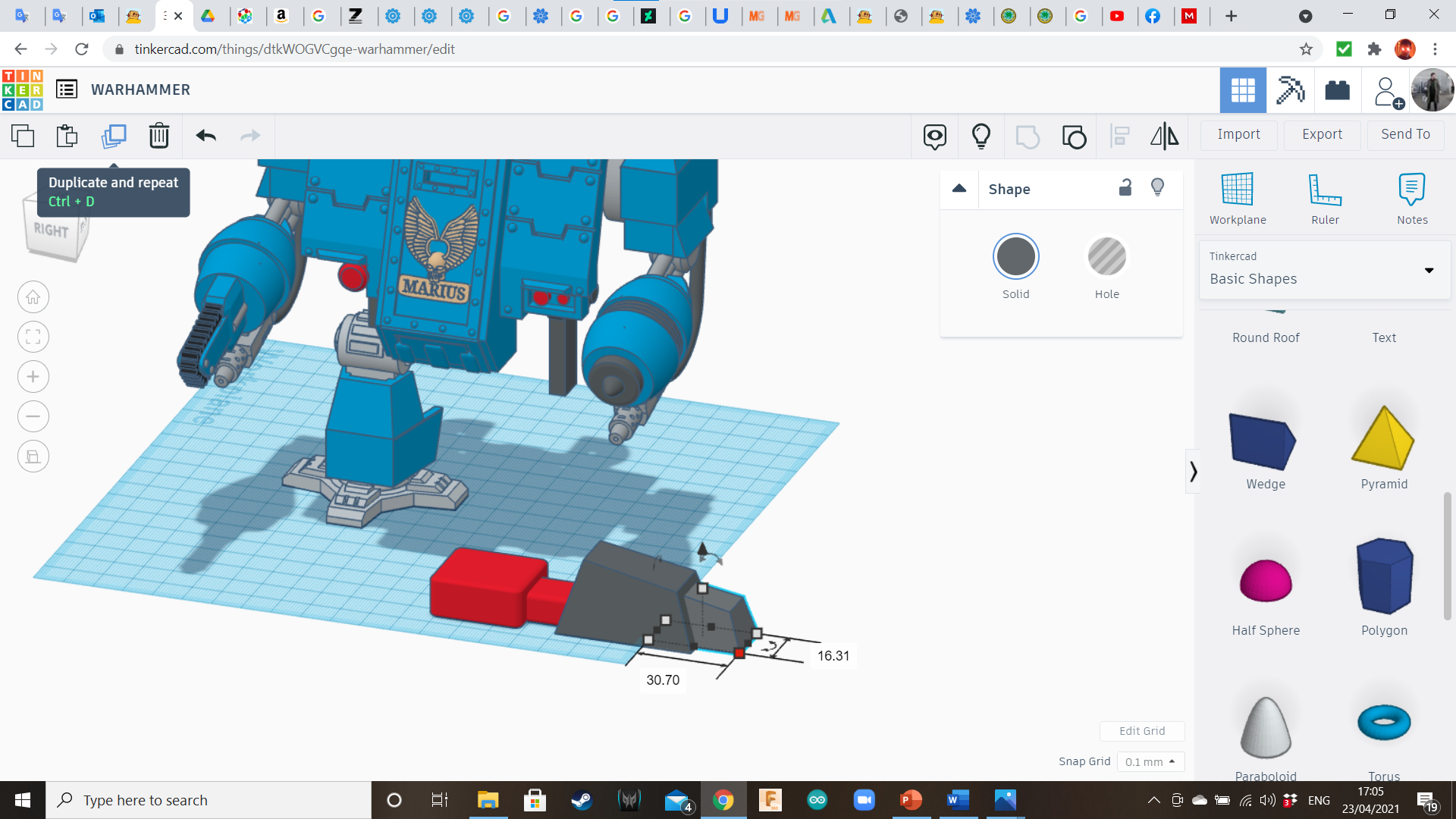Toggle shape visibility lightbulb in Shape panel
The image size is (1456, 819).
pyautogui.click(x=1157, y=187)
